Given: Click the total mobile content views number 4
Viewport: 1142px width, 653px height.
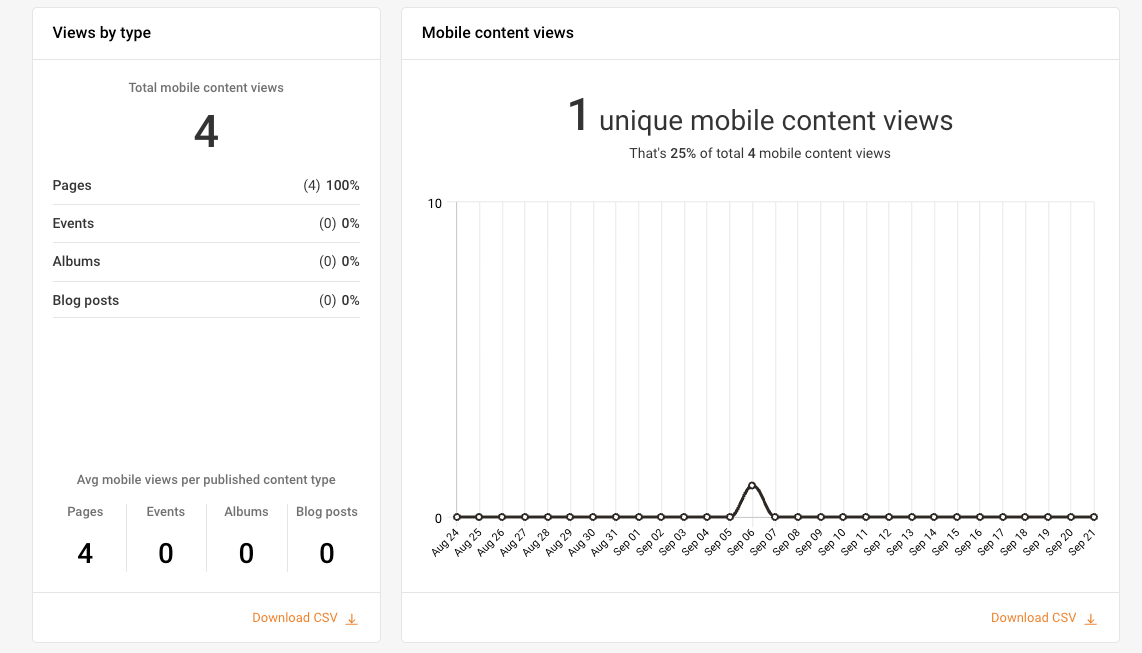Looking at the screenshot, I should (x=205, y=131).
